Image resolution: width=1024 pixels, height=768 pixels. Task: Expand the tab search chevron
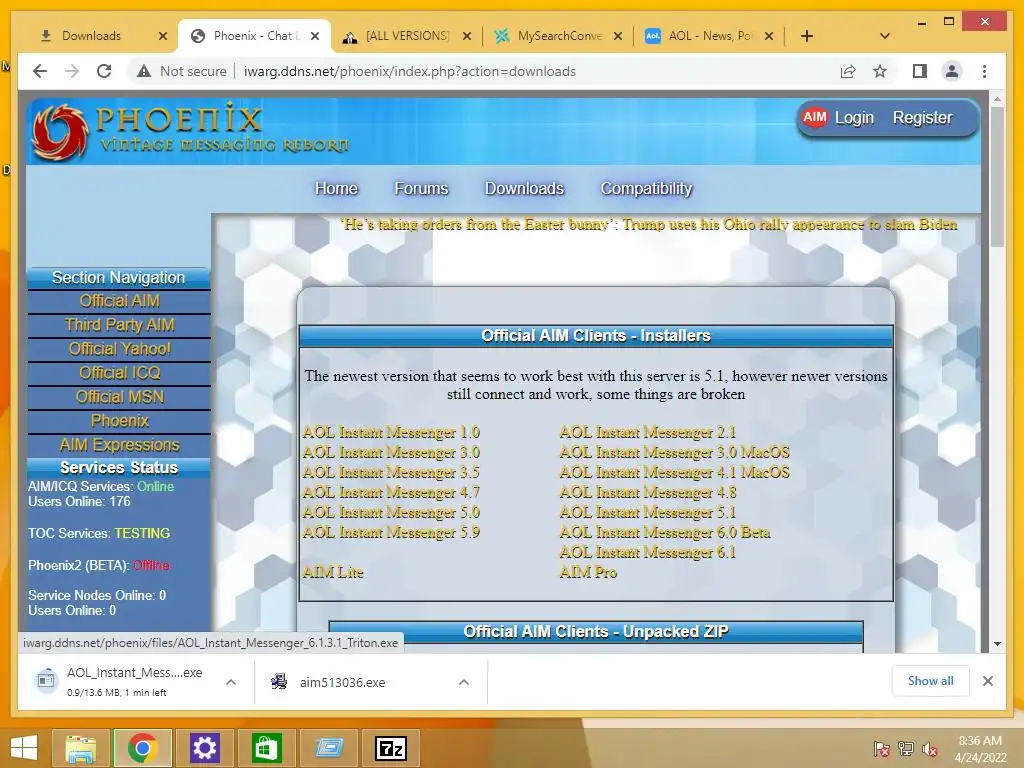pos(885,36)
